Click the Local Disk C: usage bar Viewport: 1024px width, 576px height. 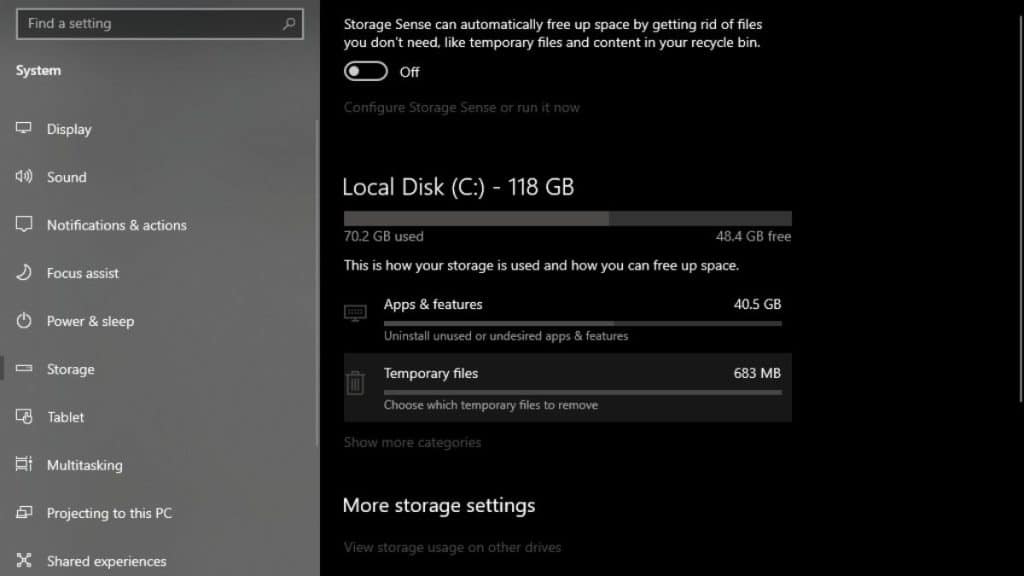click(567, 218)
